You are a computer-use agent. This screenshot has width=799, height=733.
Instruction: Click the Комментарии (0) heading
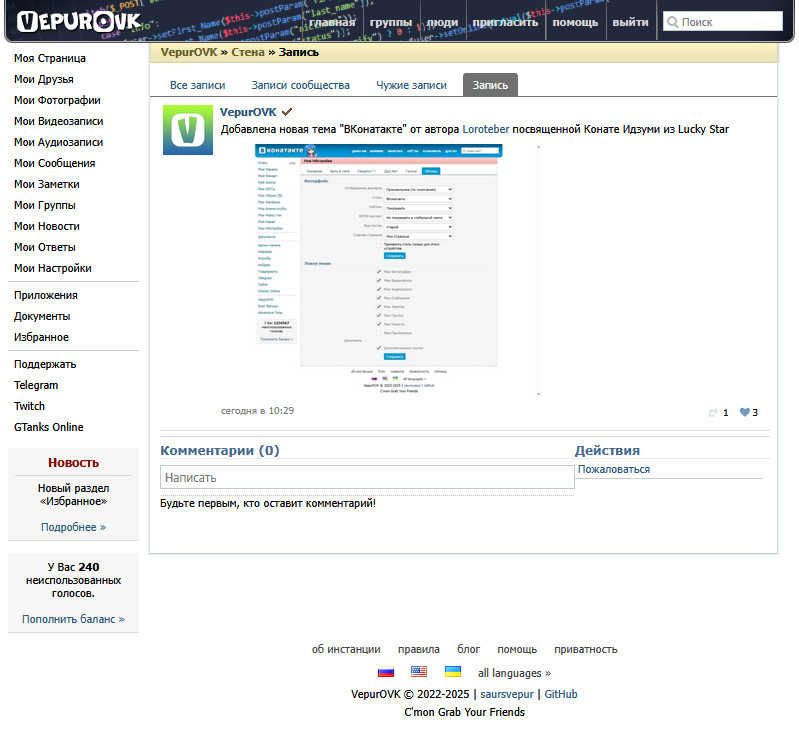click(x=220, y=450)
